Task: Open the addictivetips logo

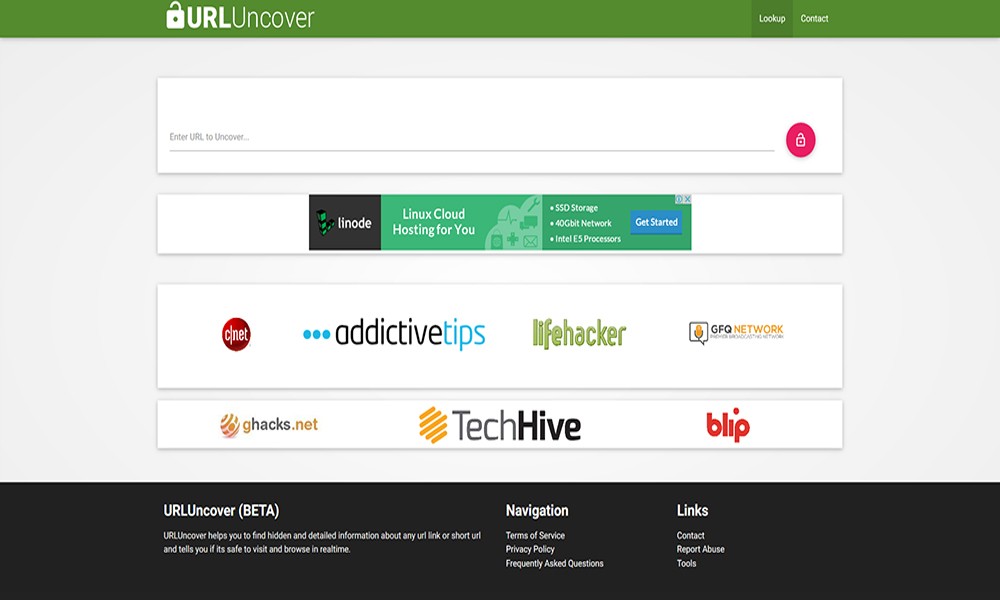Action: (x=394, y=334)
